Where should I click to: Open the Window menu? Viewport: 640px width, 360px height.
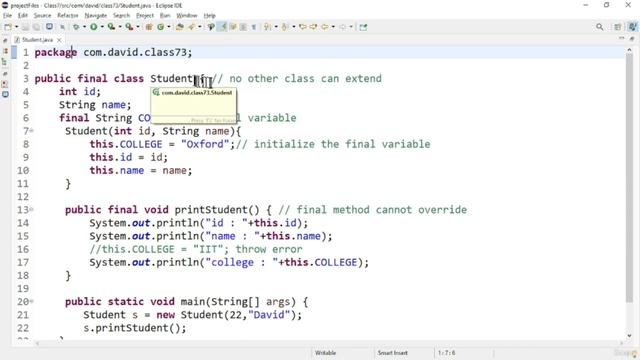[x=187, y=16]
